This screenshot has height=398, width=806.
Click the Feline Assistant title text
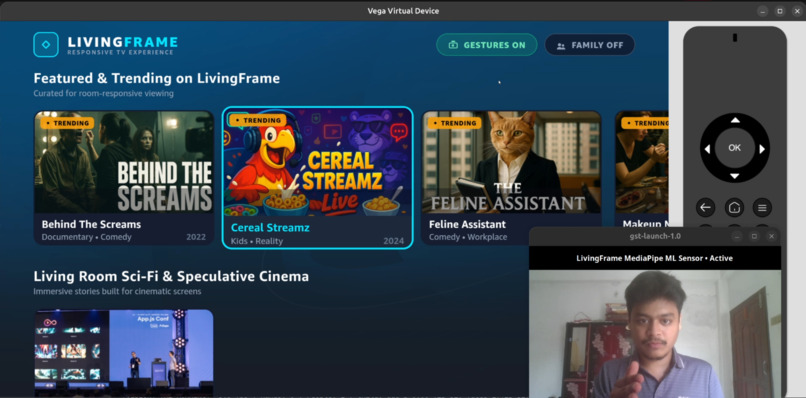[467, 224]
